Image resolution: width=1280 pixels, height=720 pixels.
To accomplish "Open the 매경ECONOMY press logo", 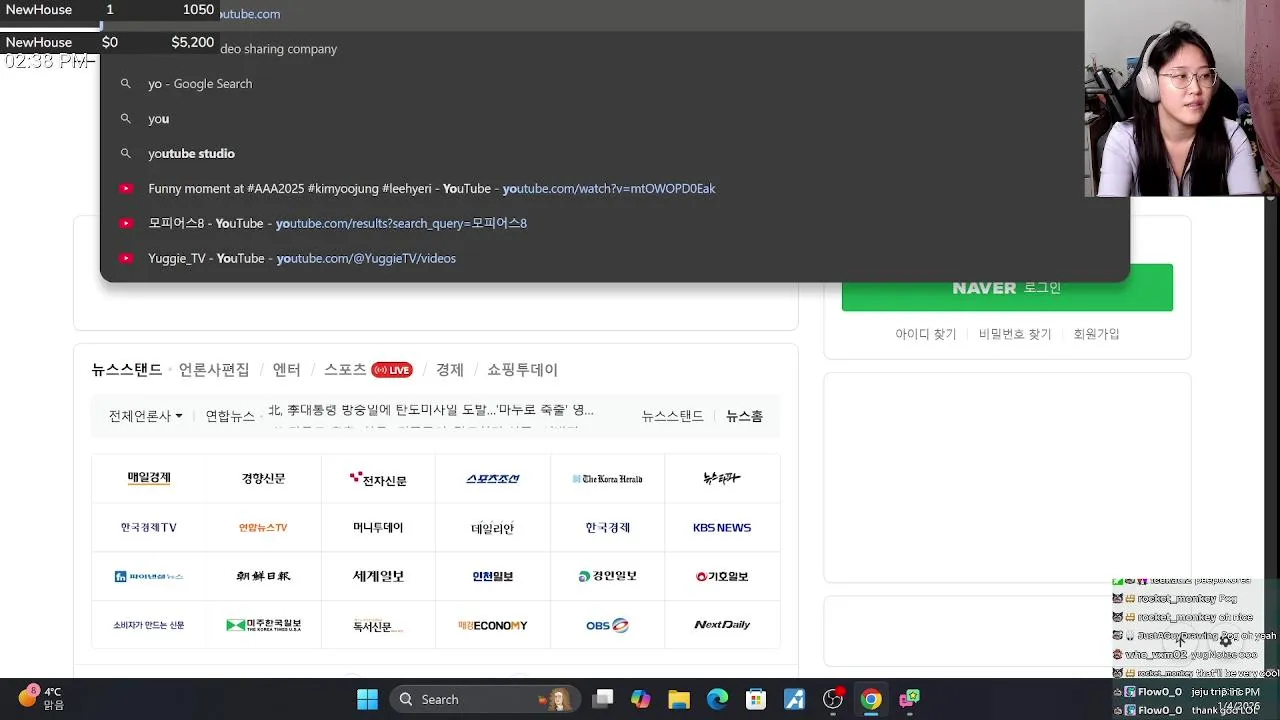I will click(x=493, y=625).
